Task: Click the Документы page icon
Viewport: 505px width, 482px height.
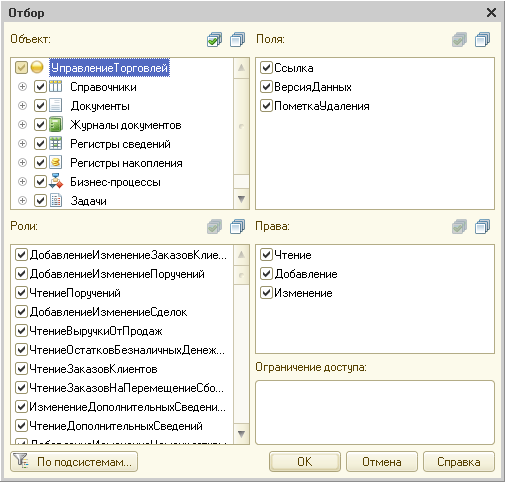Action: pos(56,106)
